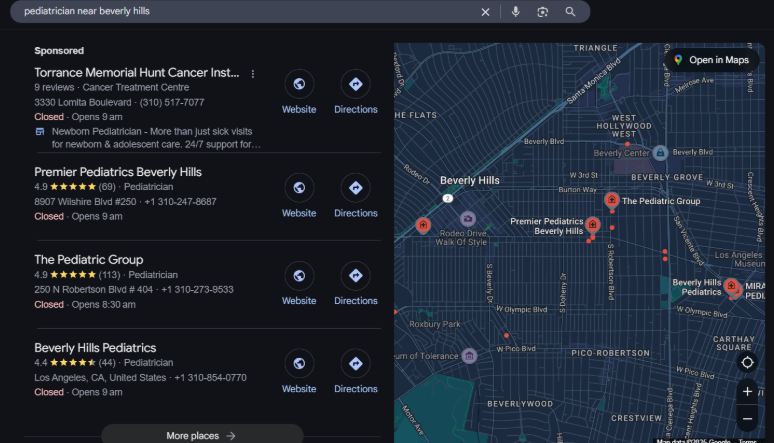Image resolution: width=774 pixels, height=443 pixels.
Task: Click the 4.4 rating with 44 reviews
Action: point(75,362)
